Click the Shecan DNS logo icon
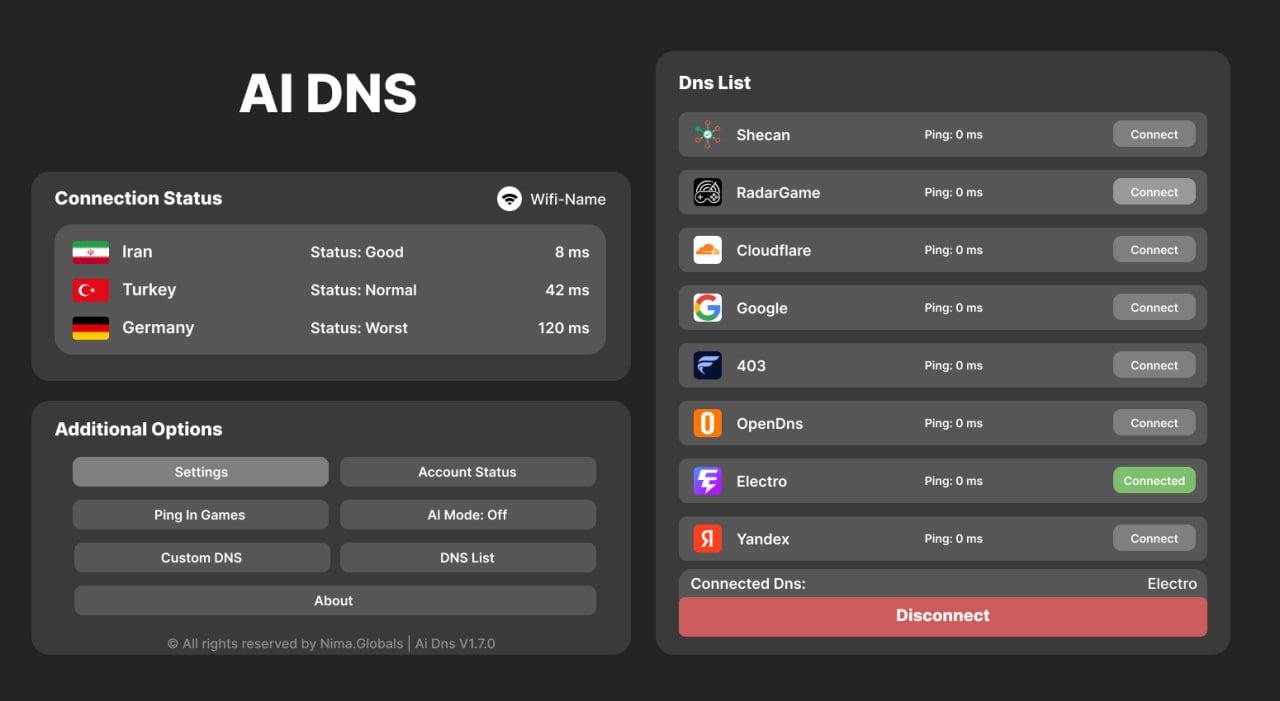The width and height of the screenshot is (1280, 701). coord(707,134)
